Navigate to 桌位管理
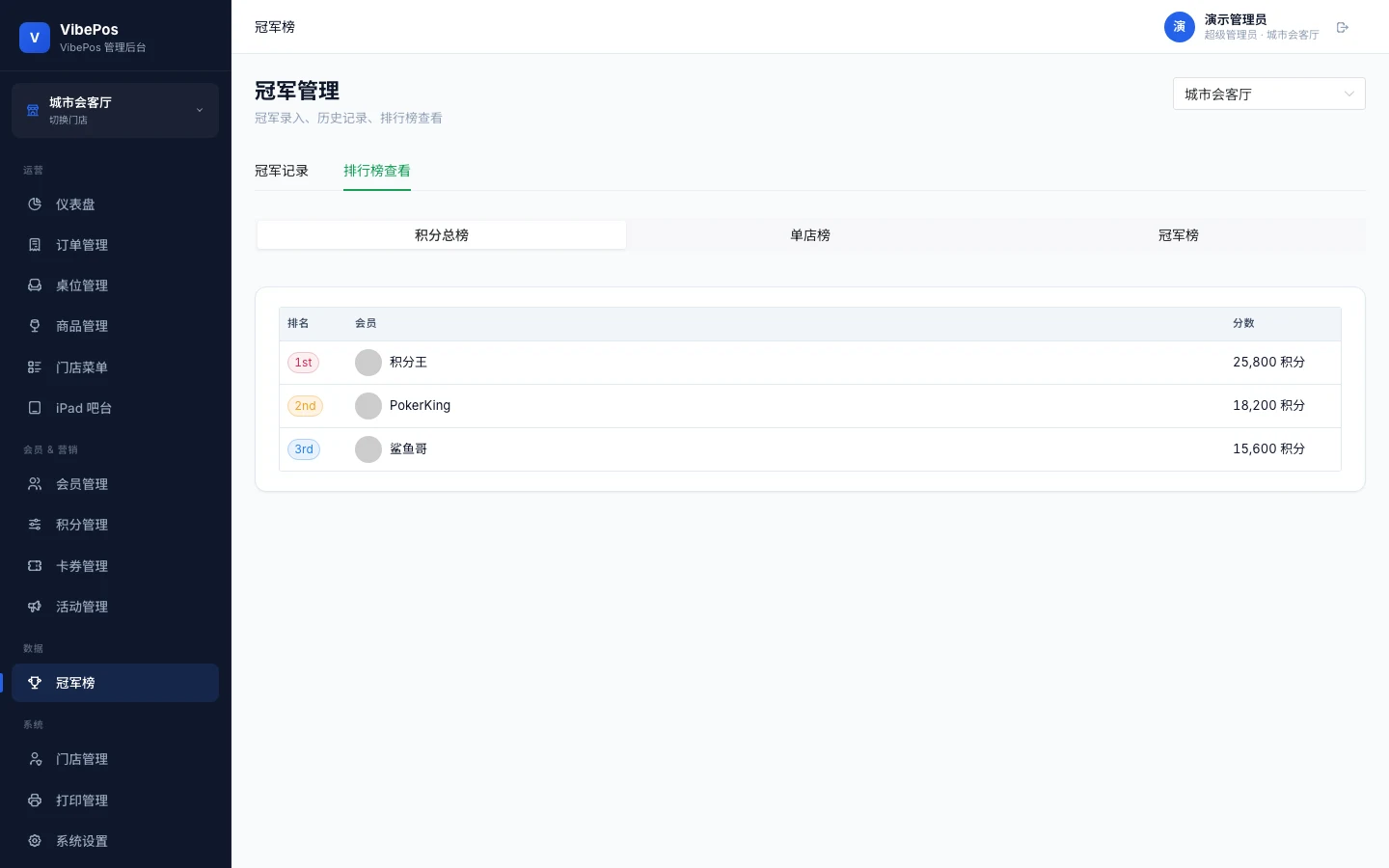This screenshot has width=1389, height=868. pyautogui.click(x=115, y=285)
